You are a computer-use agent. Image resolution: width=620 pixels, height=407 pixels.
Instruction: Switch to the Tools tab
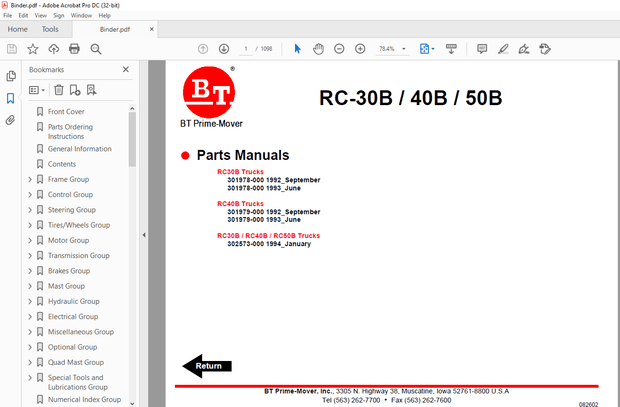50,29
